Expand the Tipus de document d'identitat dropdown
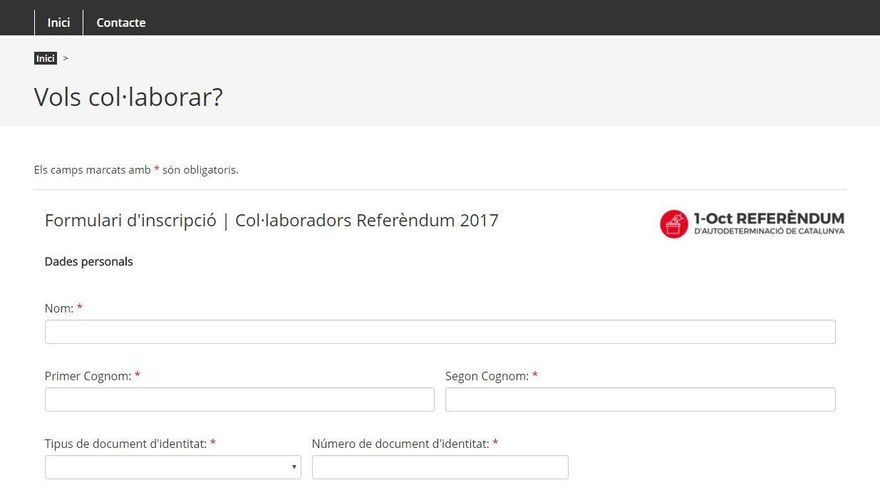The image size is (880, 495). tap(172, 467)
